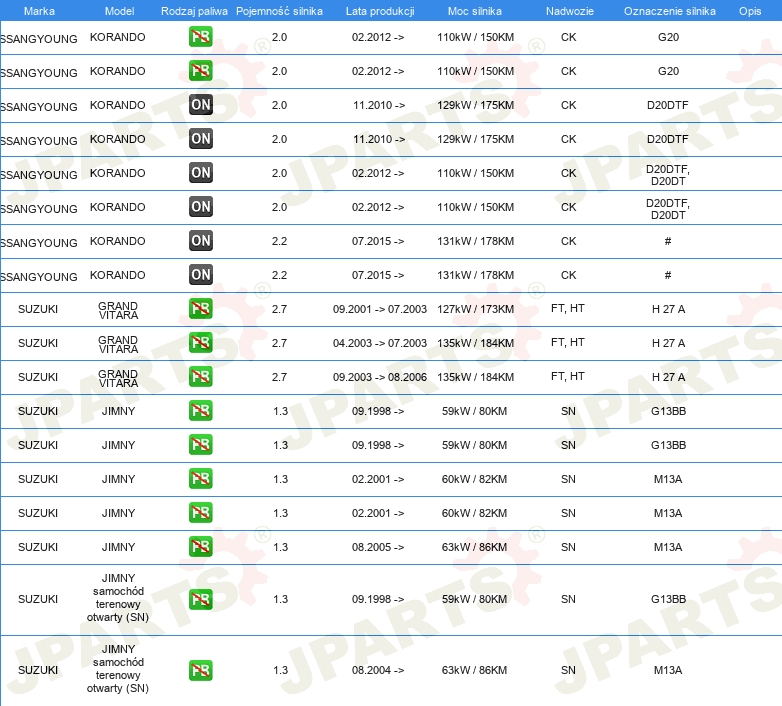Click the Lata produkcji column header

tap(379, 10)
